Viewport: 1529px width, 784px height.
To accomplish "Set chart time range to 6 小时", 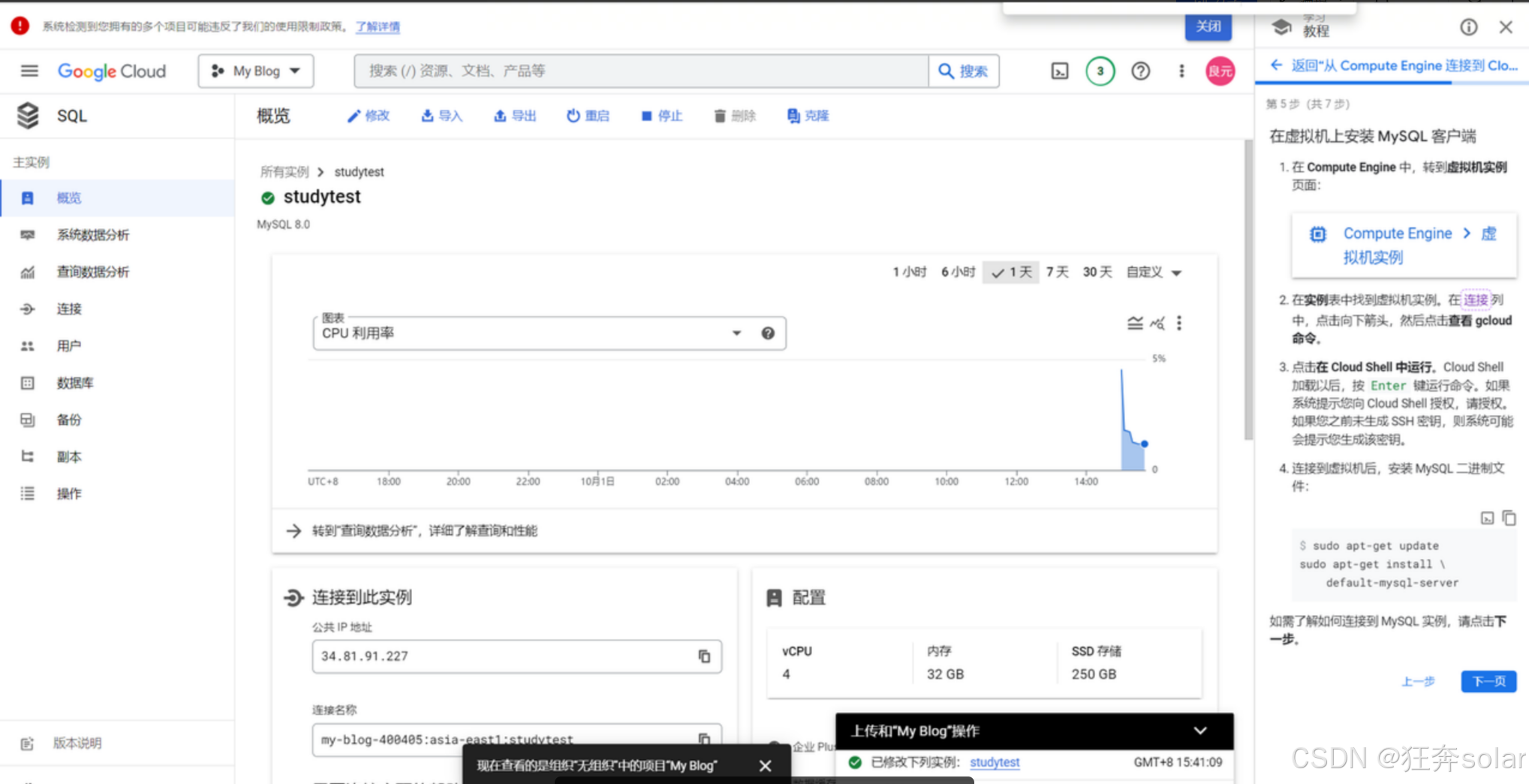I will click(958, 272).
